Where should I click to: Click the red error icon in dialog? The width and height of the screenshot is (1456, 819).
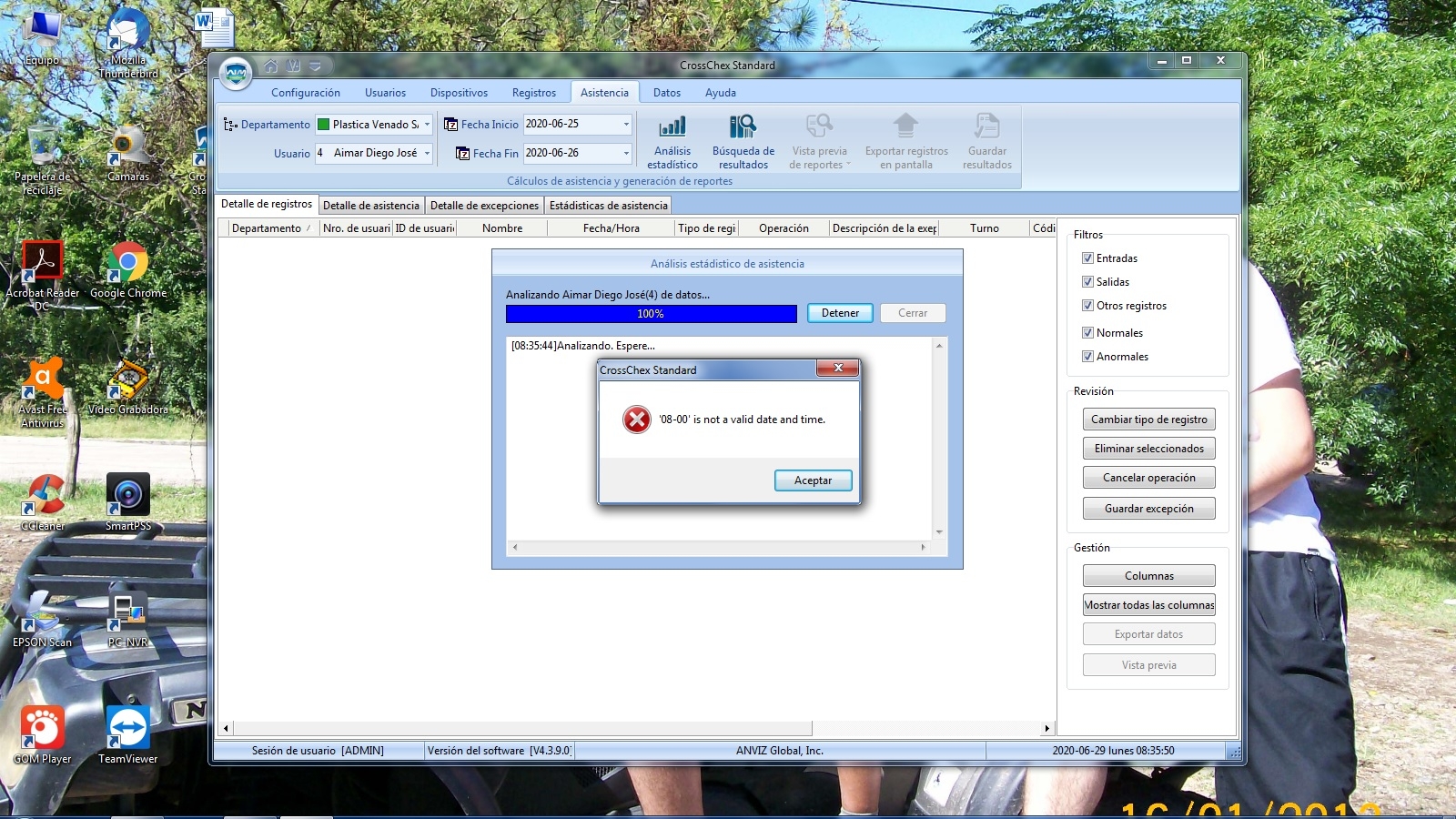coord(637,420)
